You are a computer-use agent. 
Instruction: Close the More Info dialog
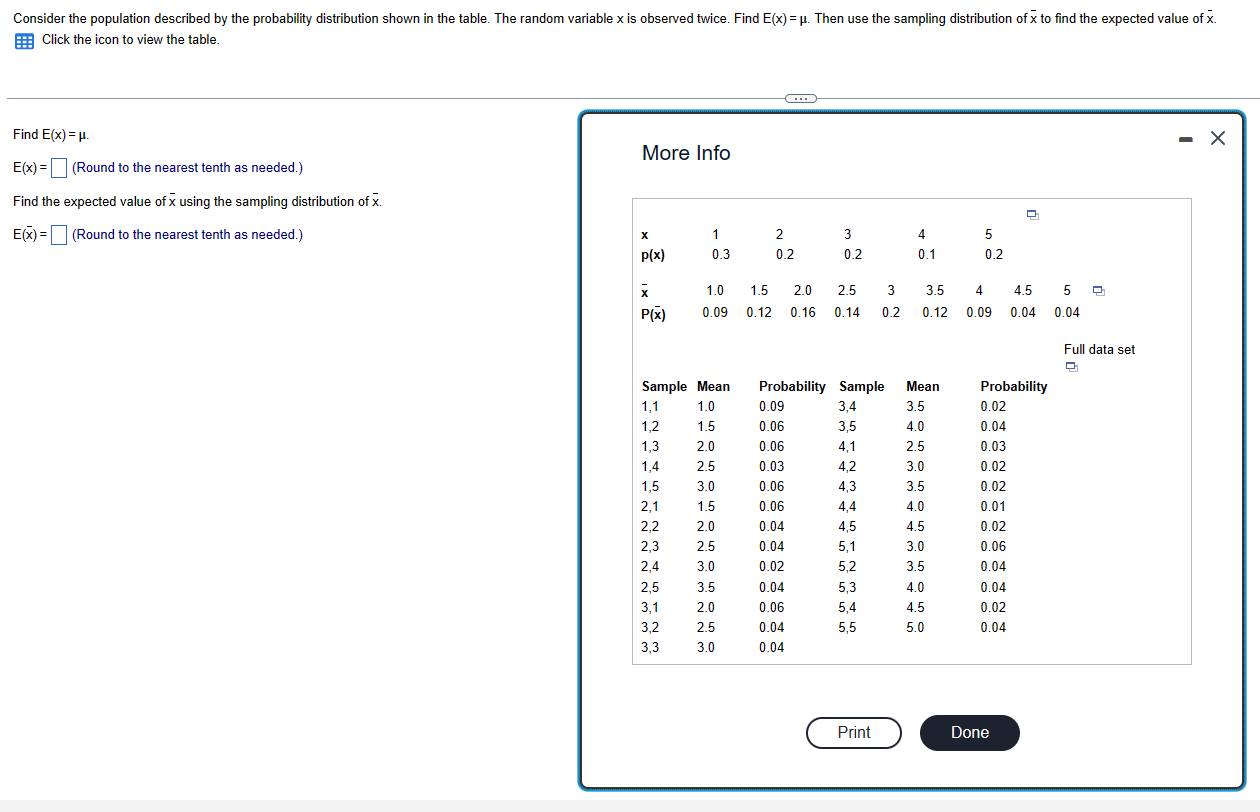tap(1217, 139)
